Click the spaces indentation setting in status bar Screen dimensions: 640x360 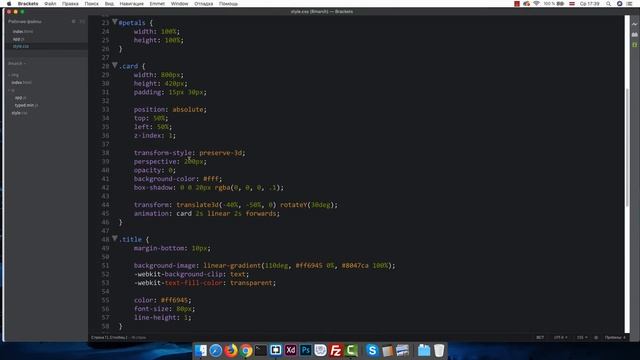615,338
